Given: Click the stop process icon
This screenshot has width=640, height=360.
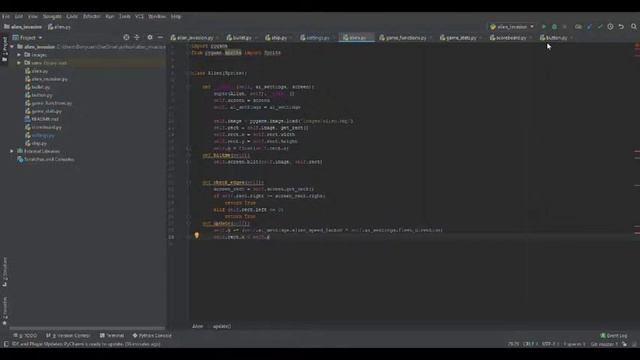Looking at the screenshot, I should coord(564,27).
